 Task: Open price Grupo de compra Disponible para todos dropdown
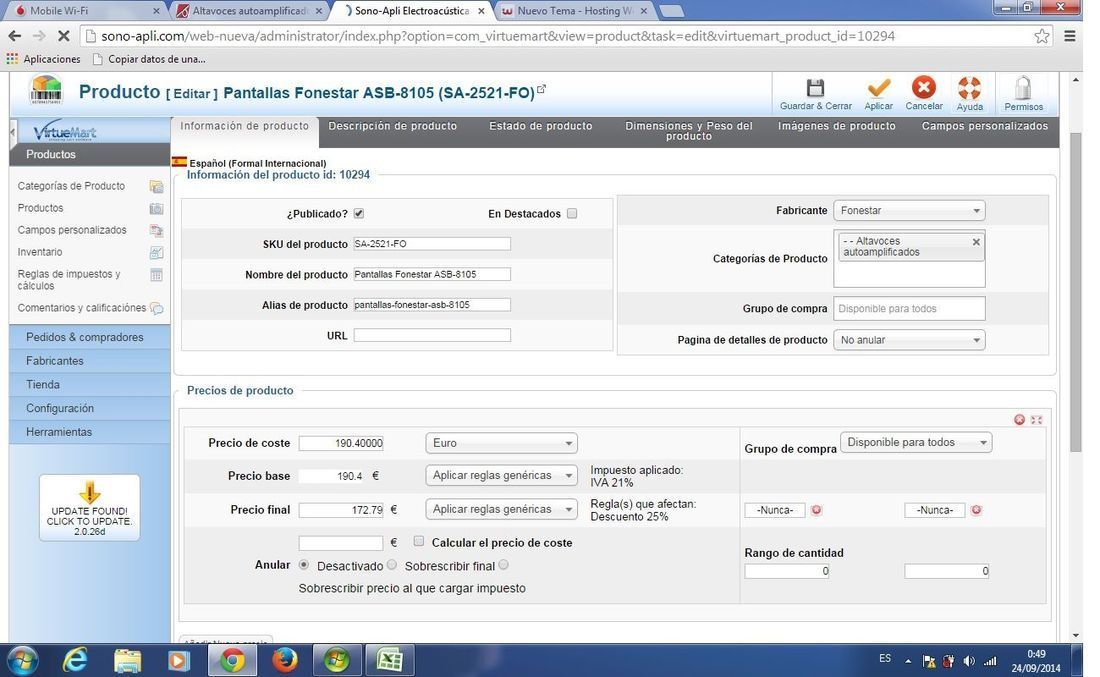coord(915,442)
